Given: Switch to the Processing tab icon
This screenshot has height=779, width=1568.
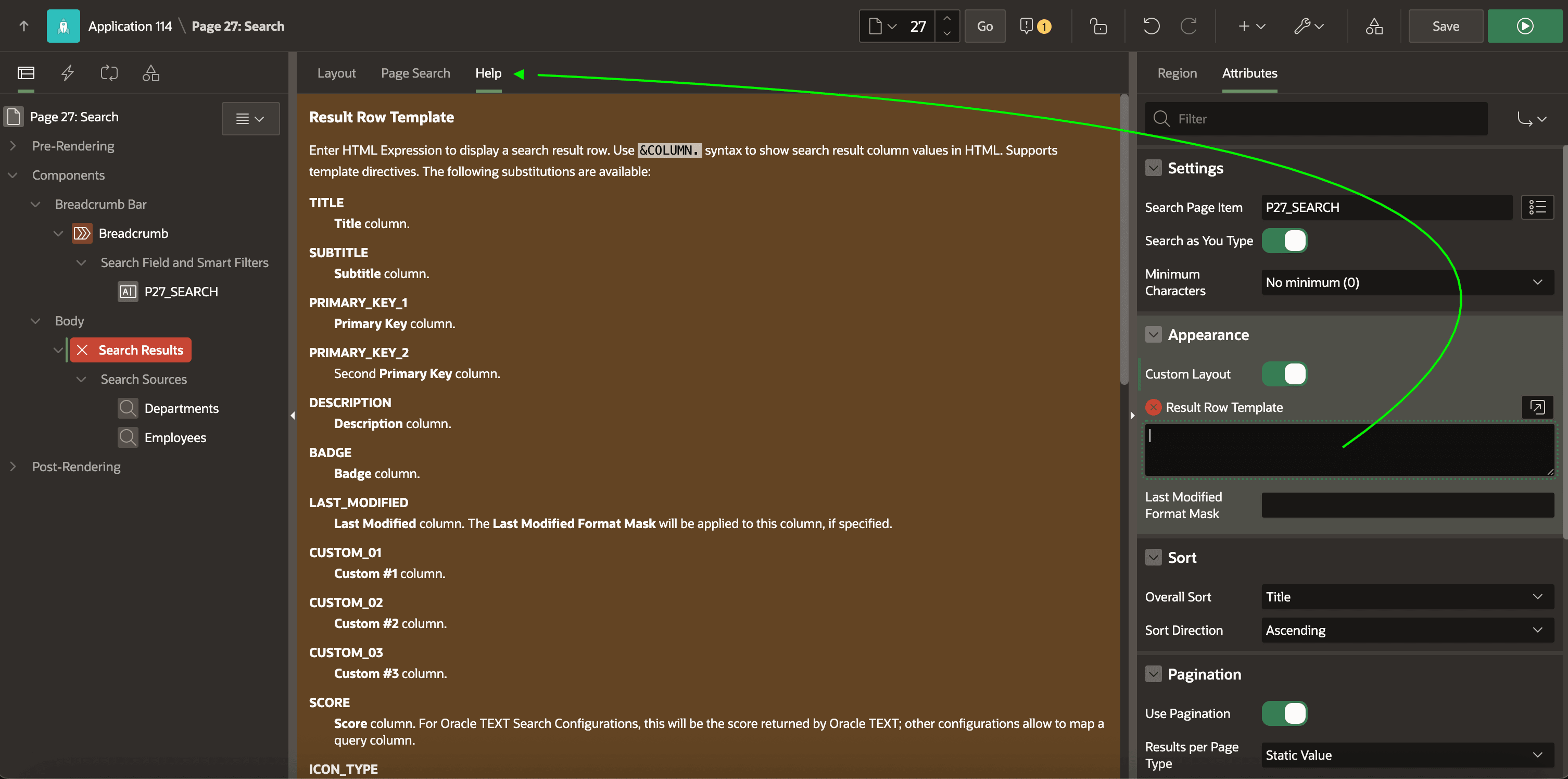Looking at the screenshot, I should [x=109, y=73].
